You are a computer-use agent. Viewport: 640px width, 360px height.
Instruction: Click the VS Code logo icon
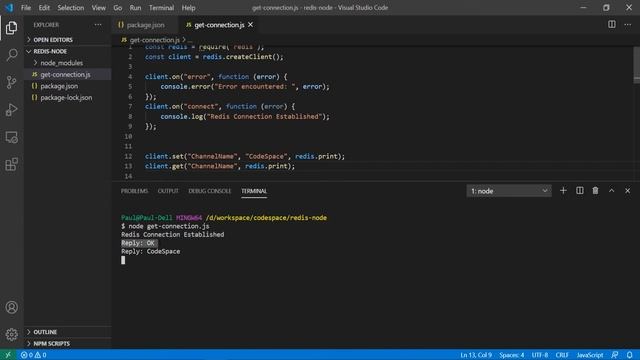(9, 7)
